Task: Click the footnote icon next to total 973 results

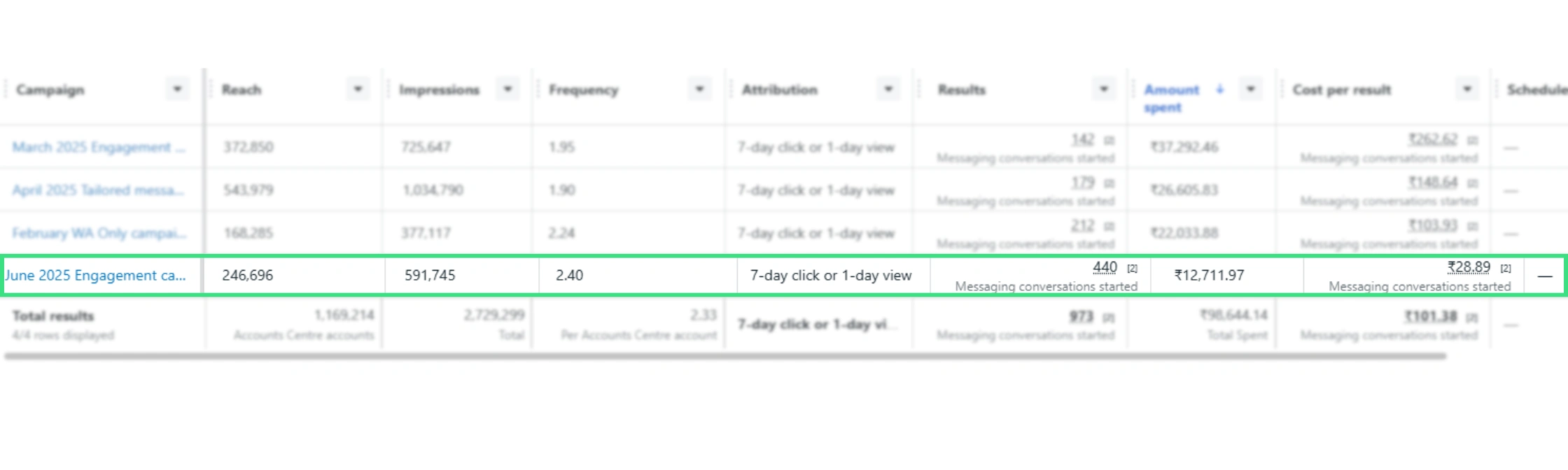Action: (1109, 318)
